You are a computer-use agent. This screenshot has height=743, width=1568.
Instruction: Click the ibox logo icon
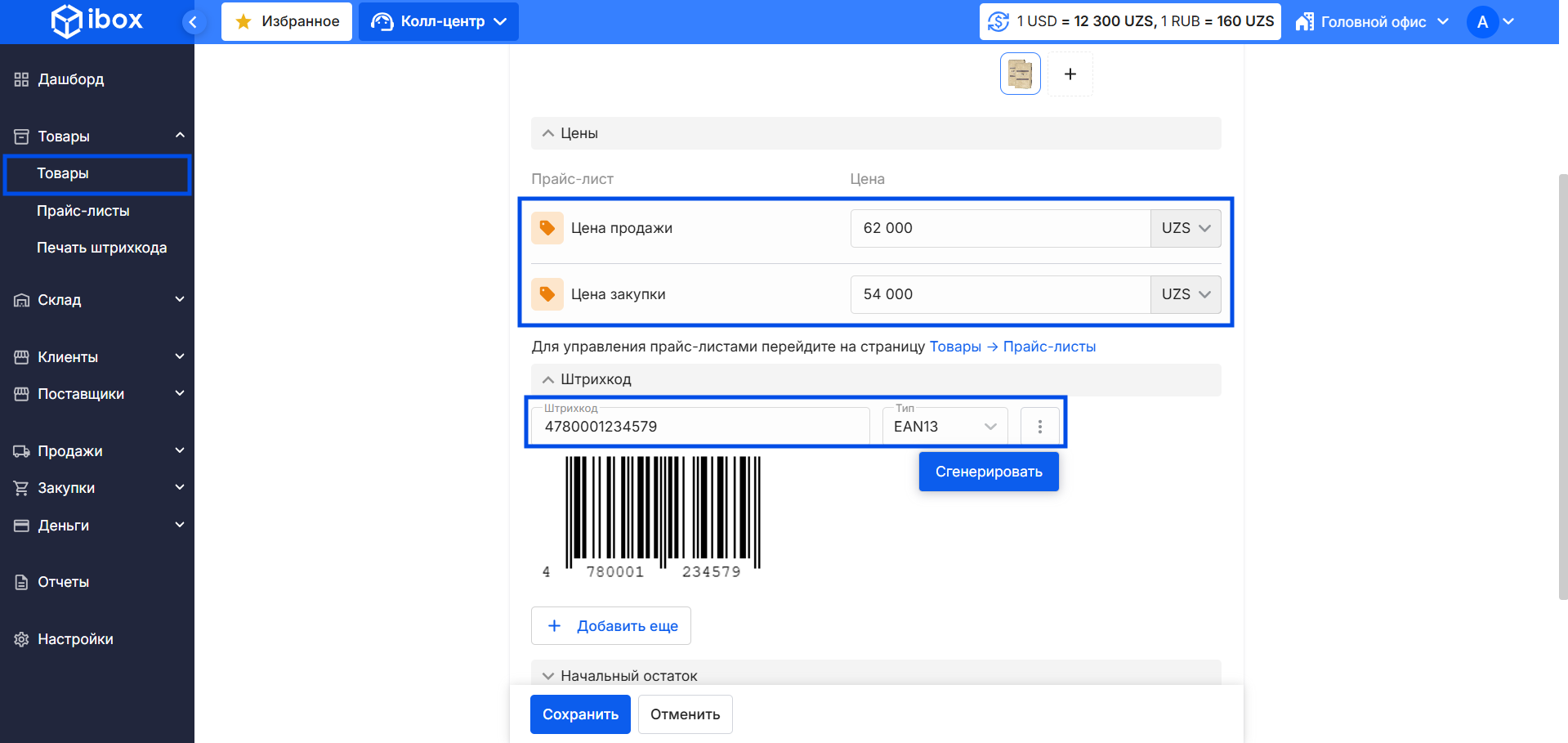[x=66, y=21]
